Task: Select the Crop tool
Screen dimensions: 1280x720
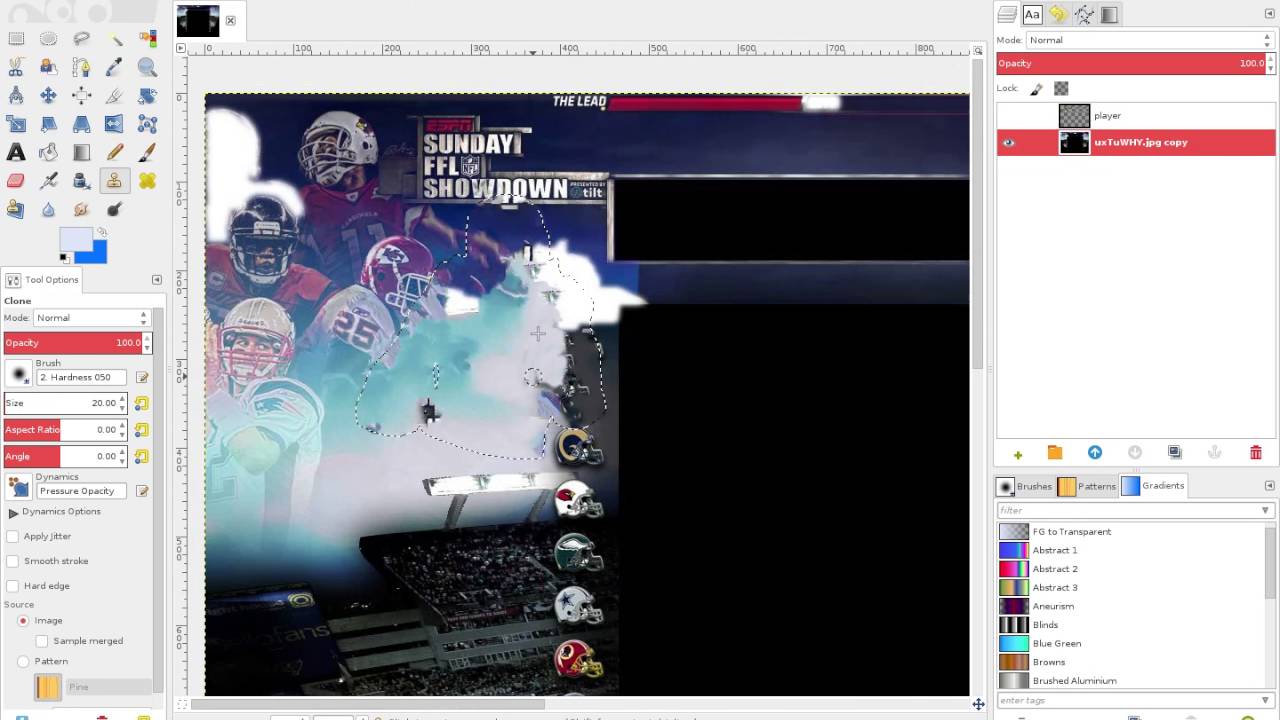Action: click(114, 96)
